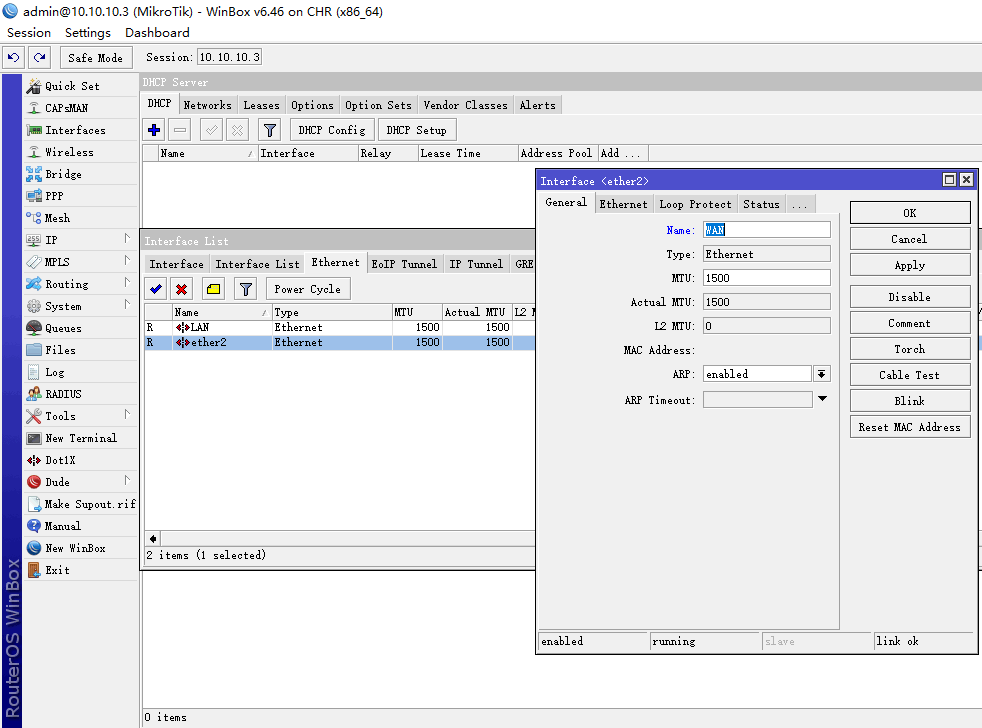
Task: Click the DHCP Config button
Action: (x=332, y=130)
